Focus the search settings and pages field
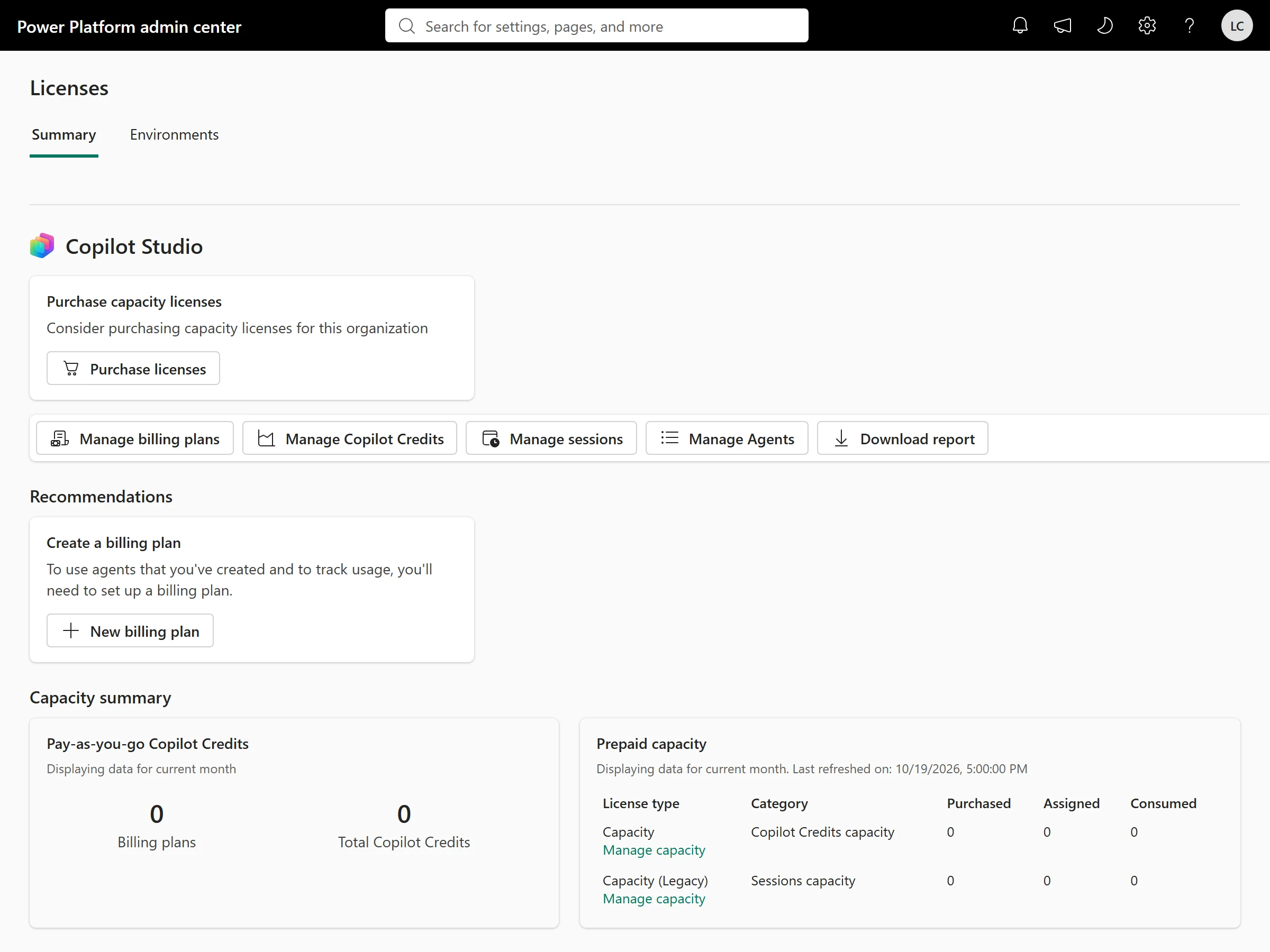Viewport: 1270px width, 952px height. pyautogui.click(x=596, y=26)
